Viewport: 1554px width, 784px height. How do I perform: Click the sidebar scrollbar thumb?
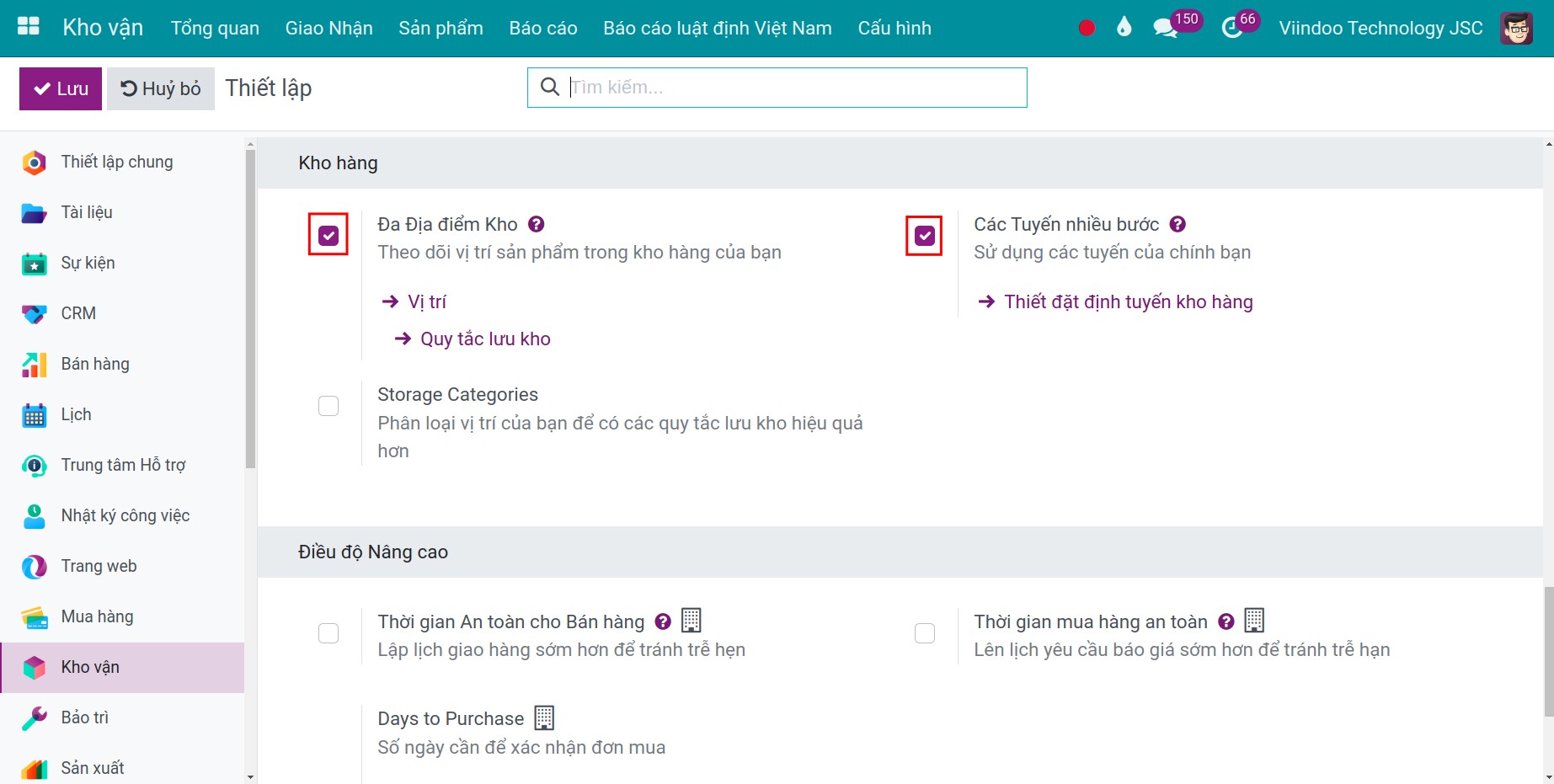(x=250, y=308)
